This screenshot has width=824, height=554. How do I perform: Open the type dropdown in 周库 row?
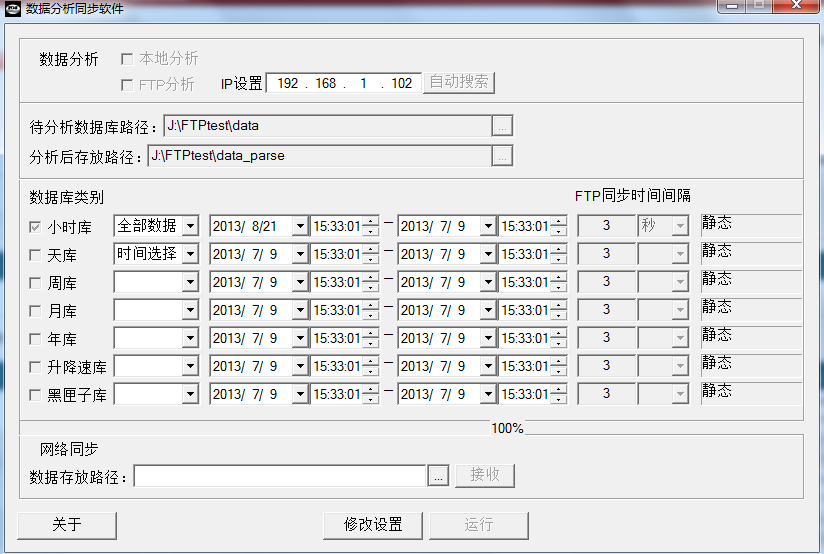[x=190, y=282]
